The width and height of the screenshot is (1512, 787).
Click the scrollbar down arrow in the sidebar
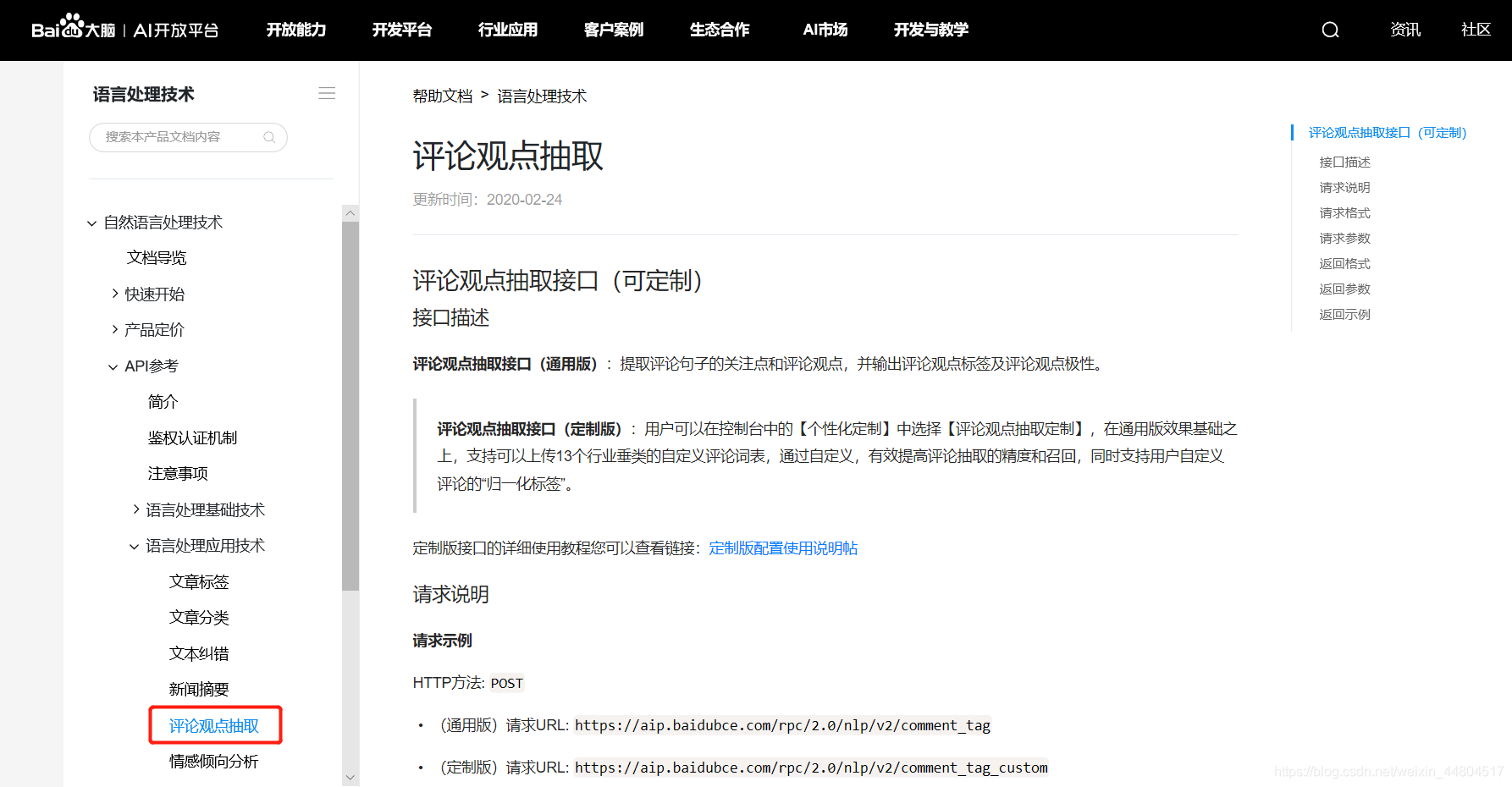click(350, 776)
